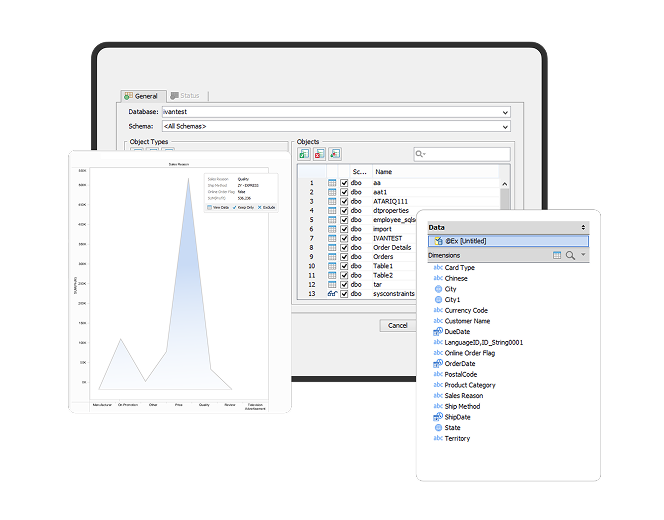Image resolution: width=664 pixels, height=520 pixels.
Task: Click the globe icon beside City1
Action: tap(438, 299)
